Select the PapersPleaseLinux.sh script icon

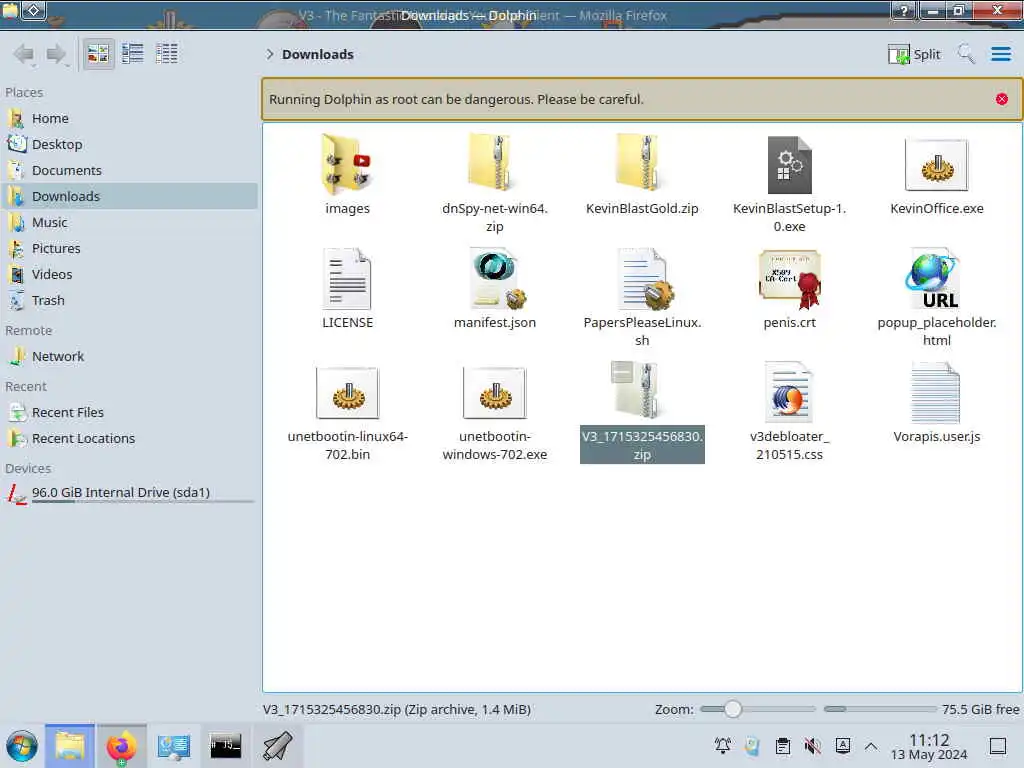click(645, 279)
